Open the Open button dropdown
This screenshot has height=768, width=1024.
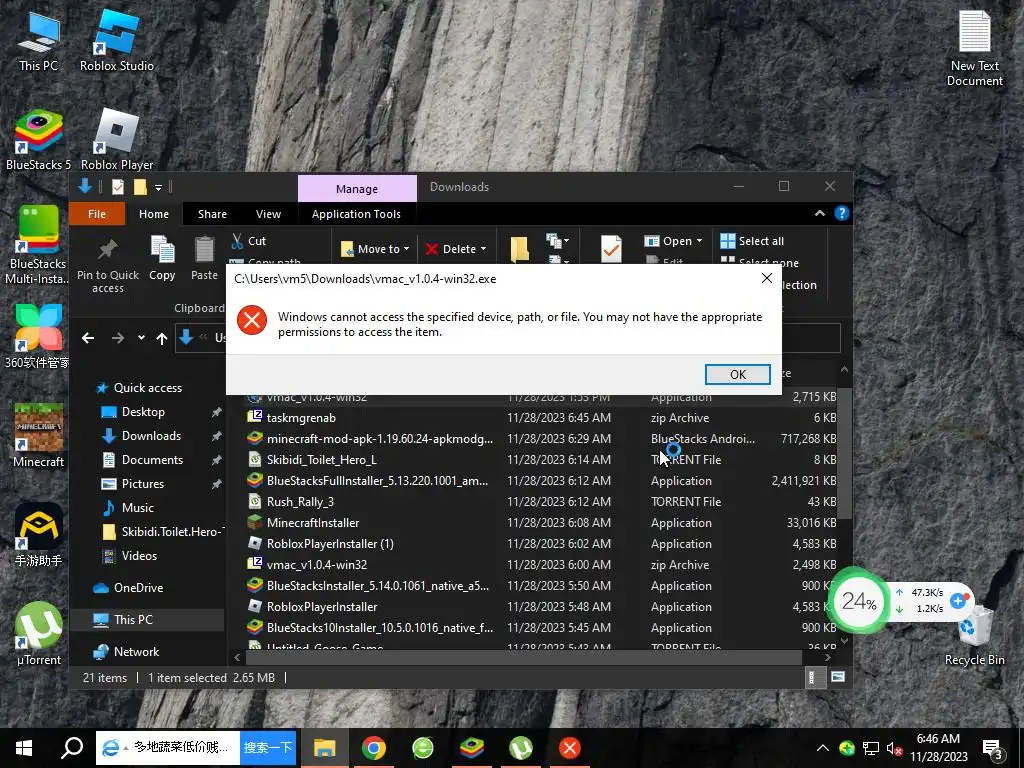pyautogui.click(x=699, y=241)
